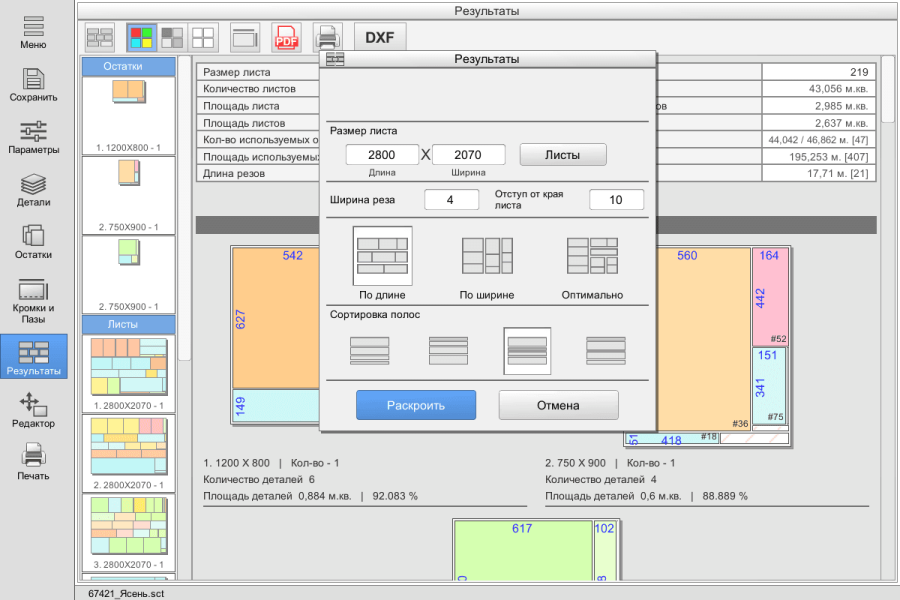Click the Сохранить floppy disk icon
This screenshot has width=900, height=600.
(x=33, y=79)
